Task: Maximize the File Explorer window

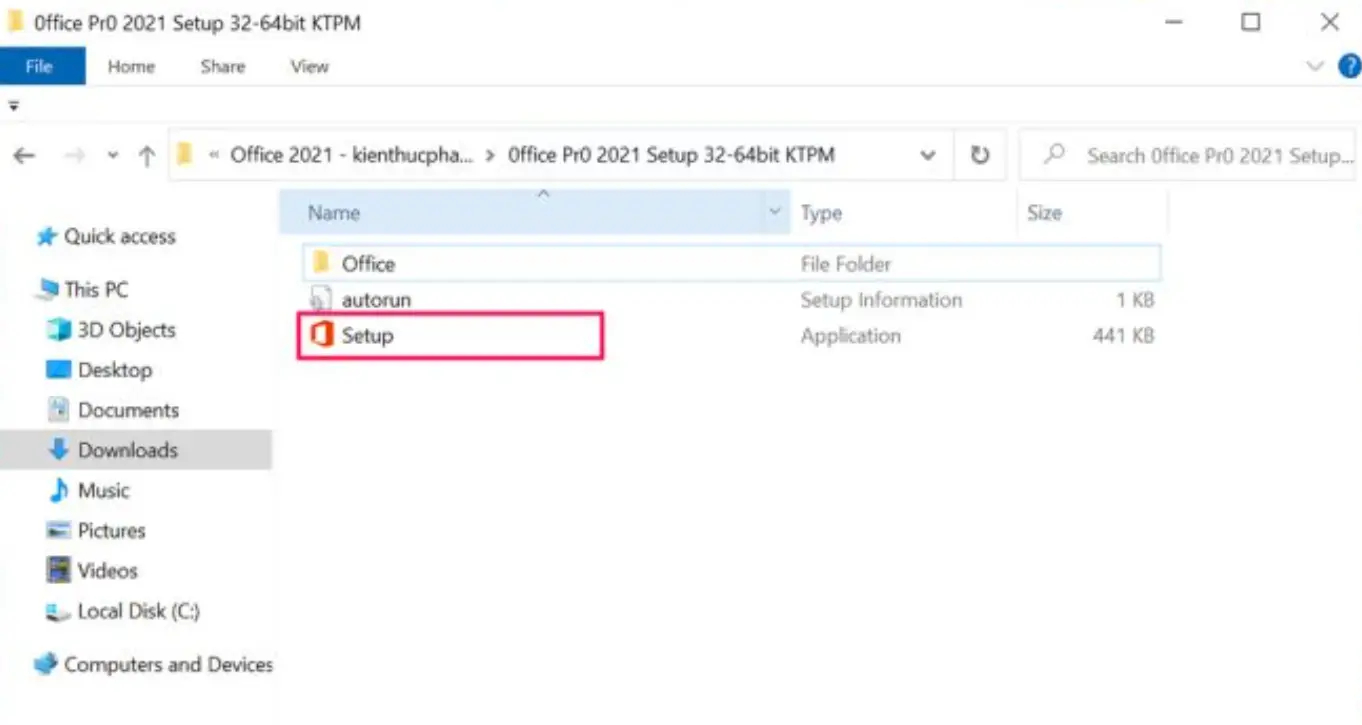Action: click(x=1250, y=22)
